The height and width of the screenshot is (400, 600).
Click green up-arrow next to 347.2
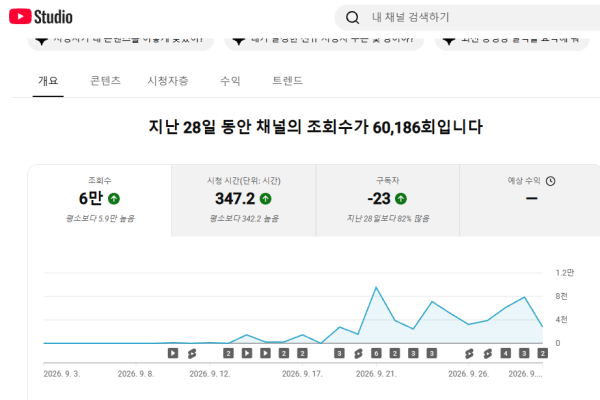click(x=265, y=199)
